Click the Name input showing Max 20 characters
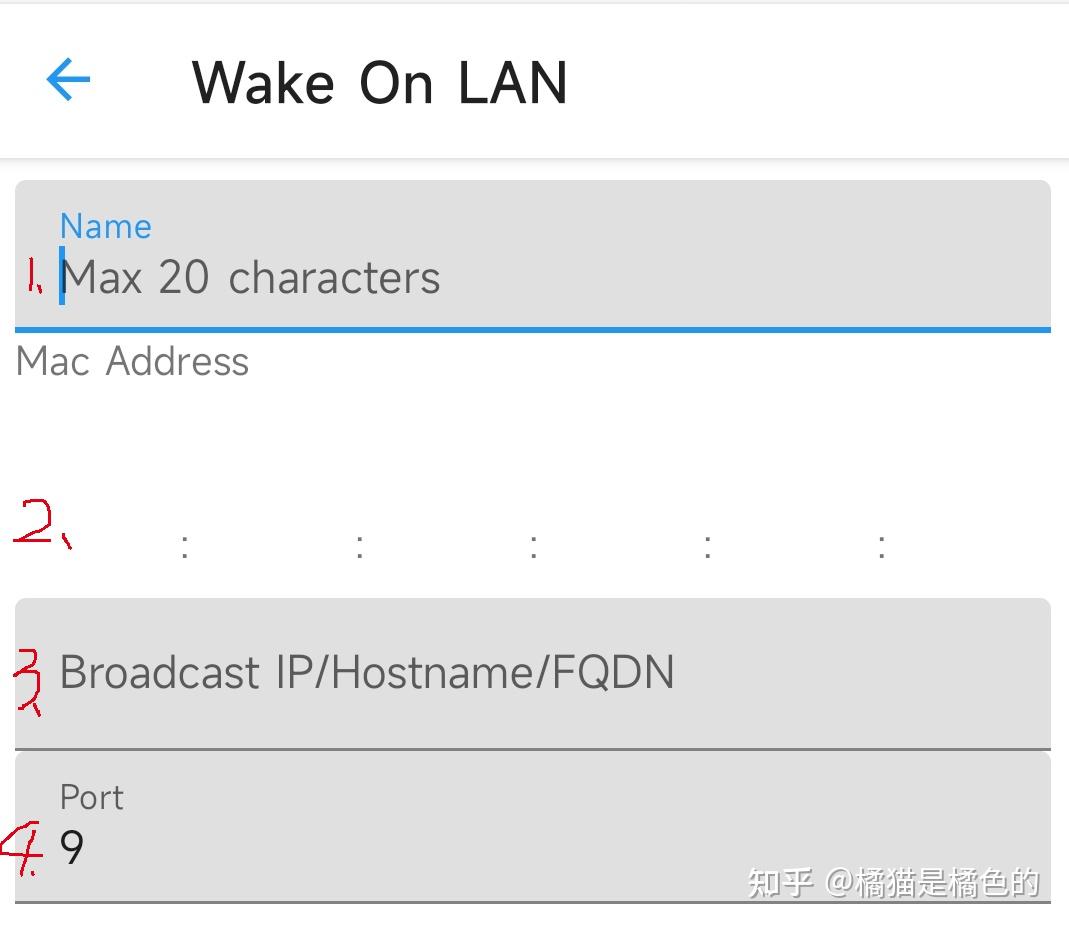Screen dimensions: 1069x928 (x=250, y=278)
